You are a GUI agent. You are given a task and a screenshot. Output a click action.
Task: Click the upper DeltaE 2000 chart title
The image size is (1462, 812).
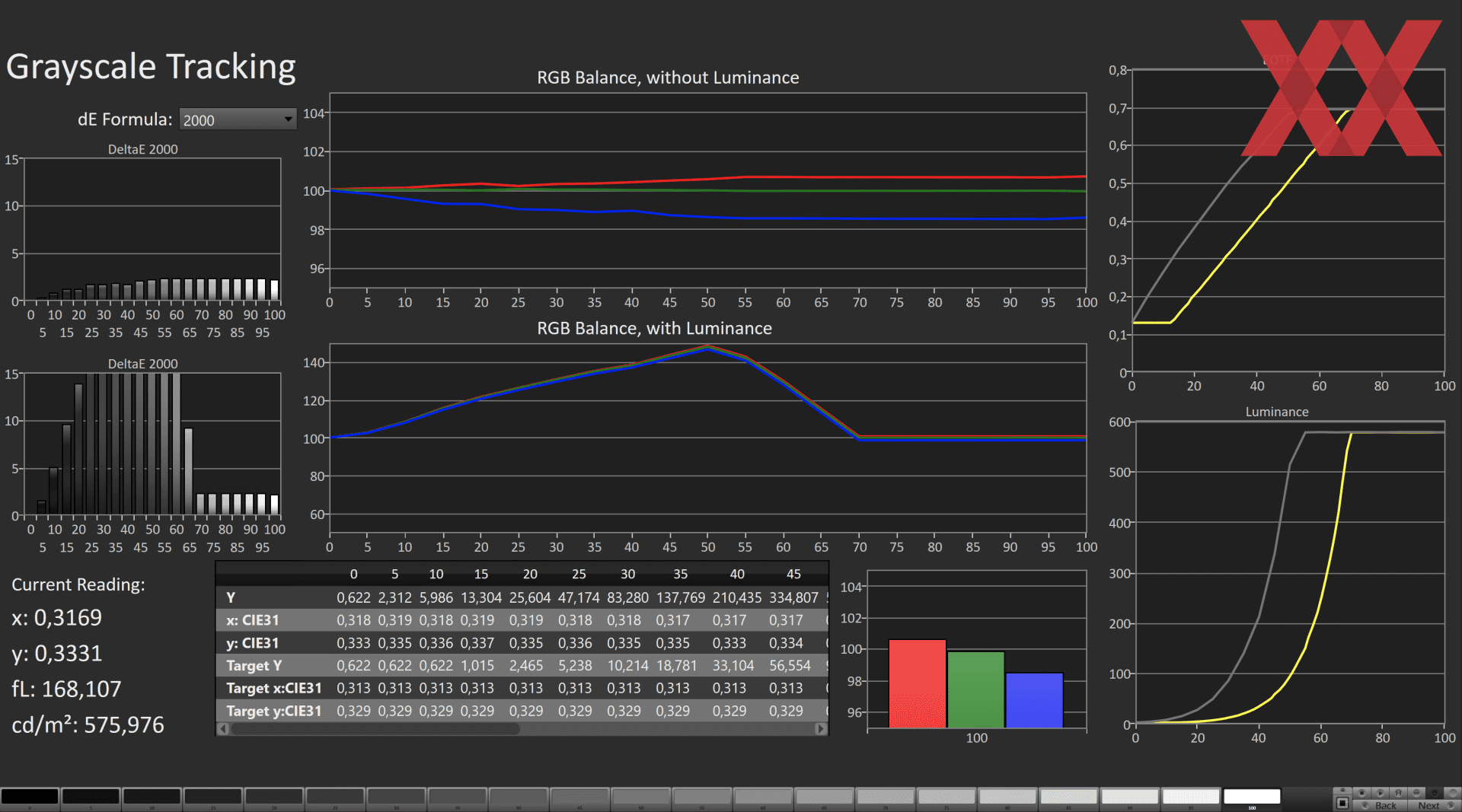(142, 149)
